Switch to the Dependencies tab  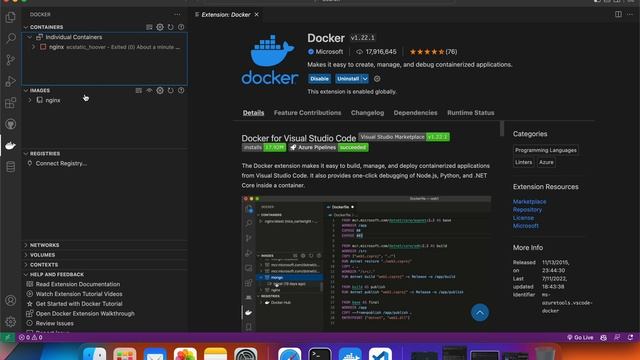(x=415, y=113)
